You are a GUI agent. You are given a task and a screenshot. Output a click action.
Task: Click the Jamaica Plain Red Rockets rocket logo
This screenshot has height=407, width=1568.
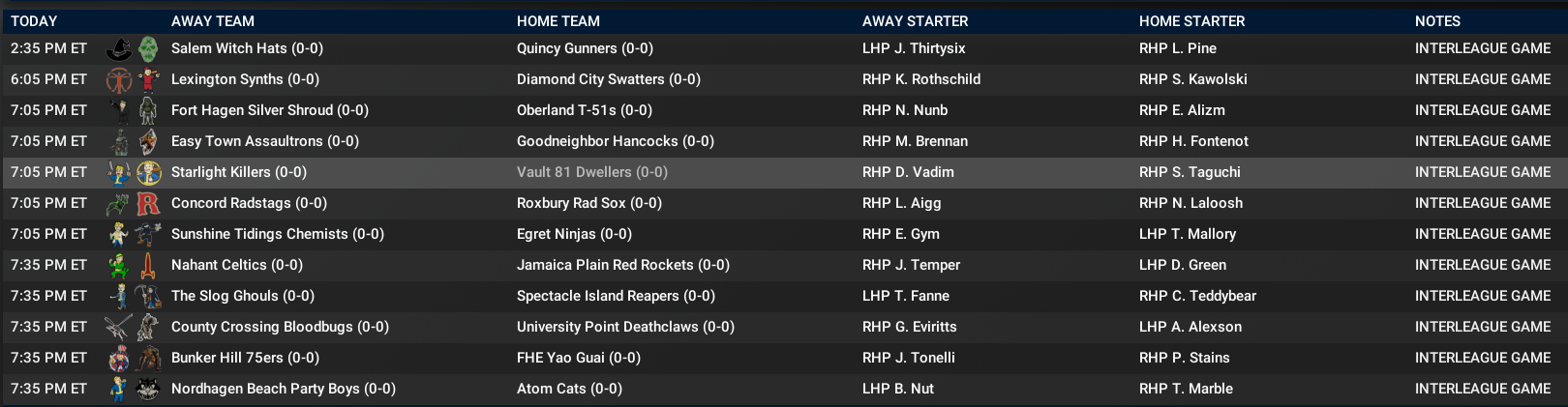148,265
